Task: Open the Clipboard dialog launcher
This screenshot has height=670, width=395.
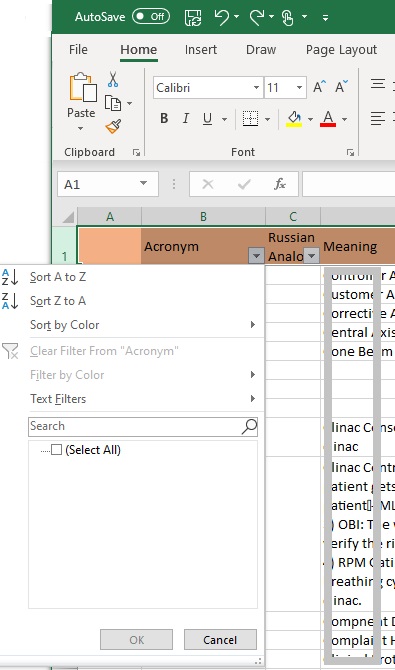Action: [x=136, y=152]
